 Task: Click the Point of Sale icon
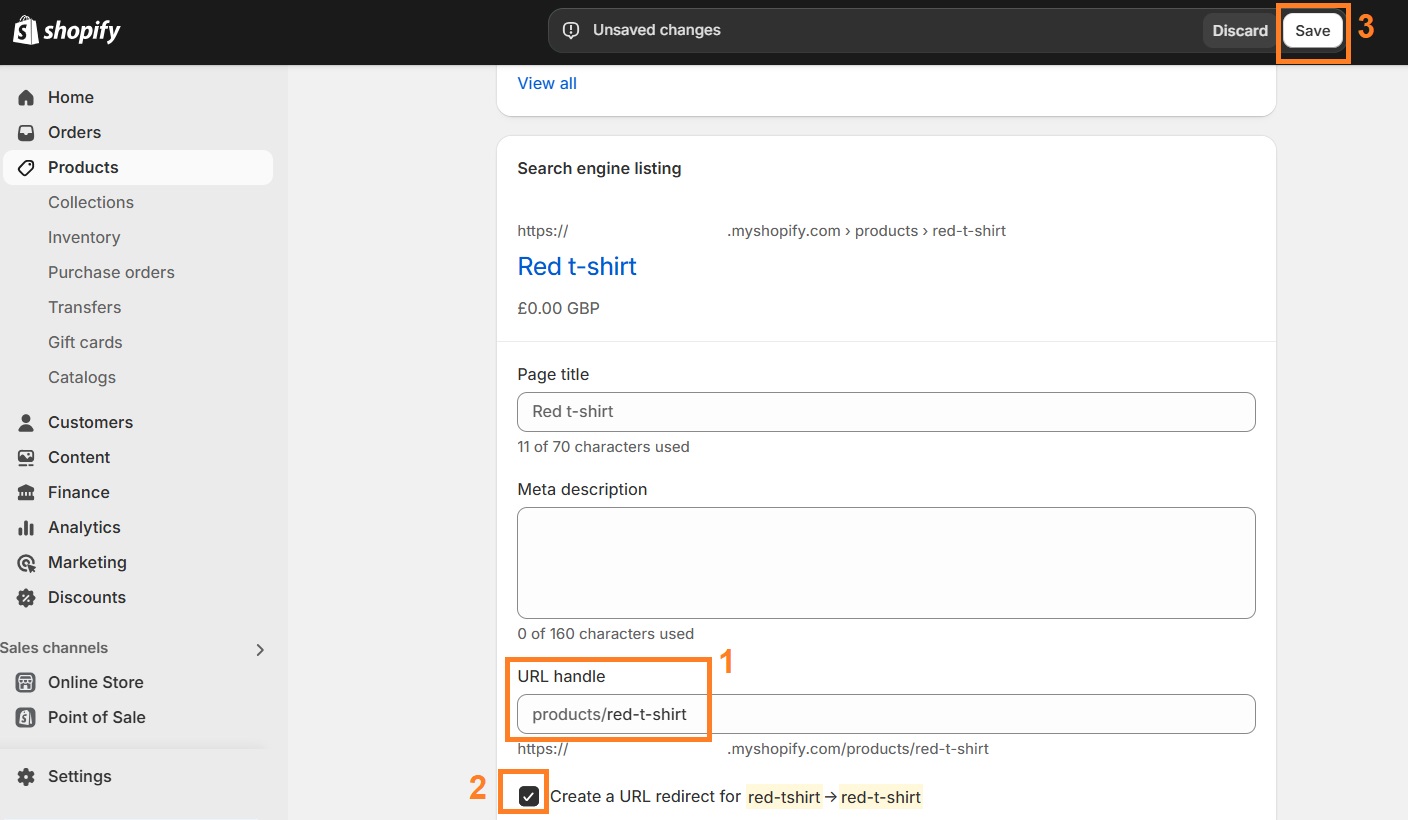tap(27, 717)
